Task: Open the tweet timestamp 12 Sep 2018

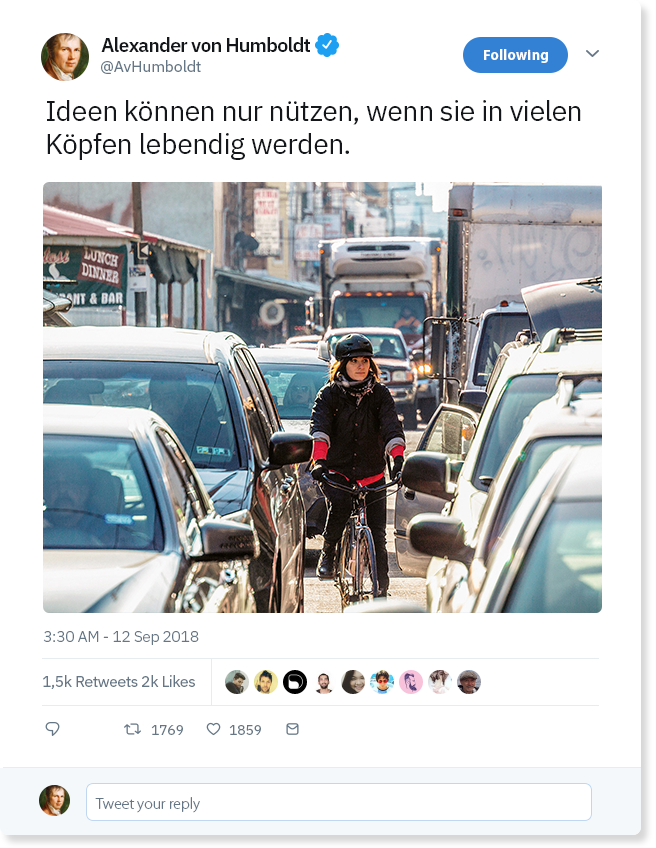Action: pyautogui.click(x=121, y=637)
